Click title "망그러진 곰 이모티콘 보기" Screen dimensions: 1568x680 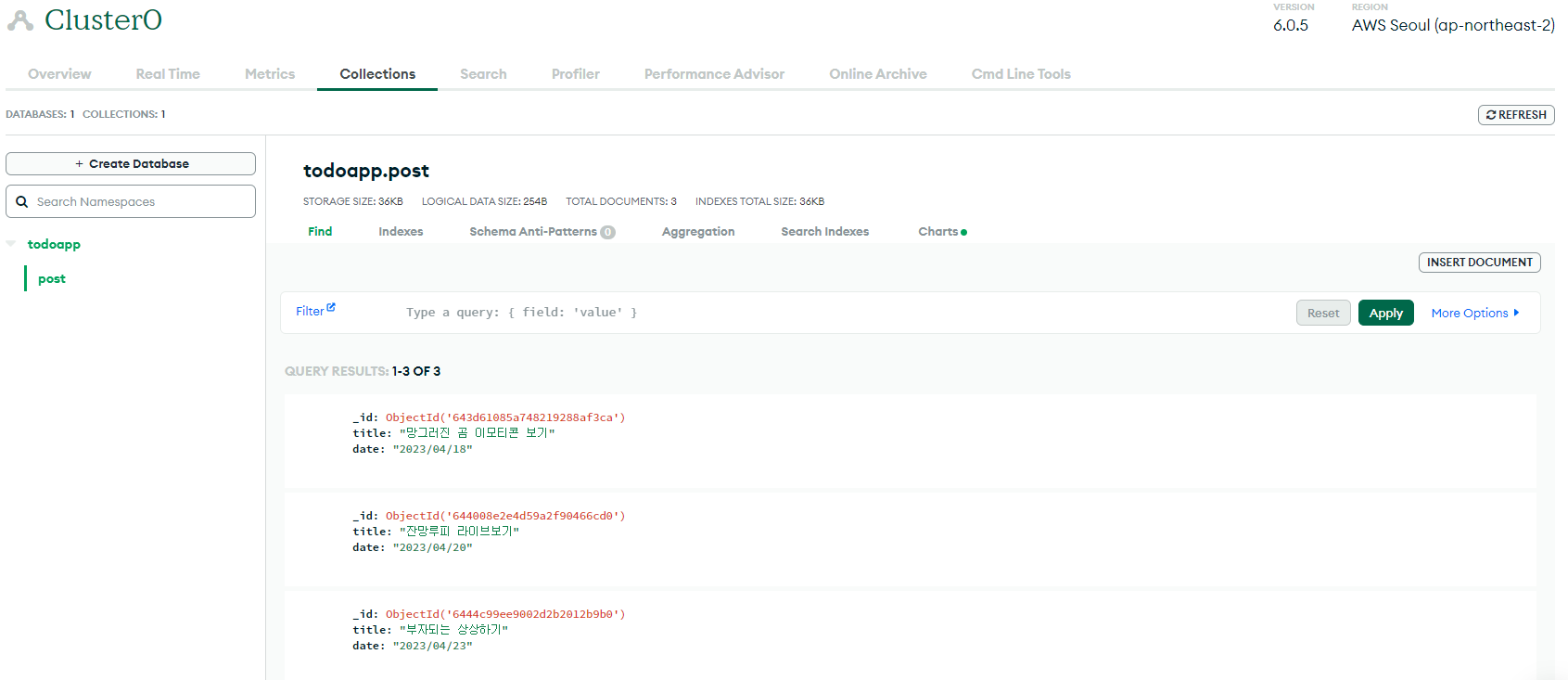pos(478,433)
